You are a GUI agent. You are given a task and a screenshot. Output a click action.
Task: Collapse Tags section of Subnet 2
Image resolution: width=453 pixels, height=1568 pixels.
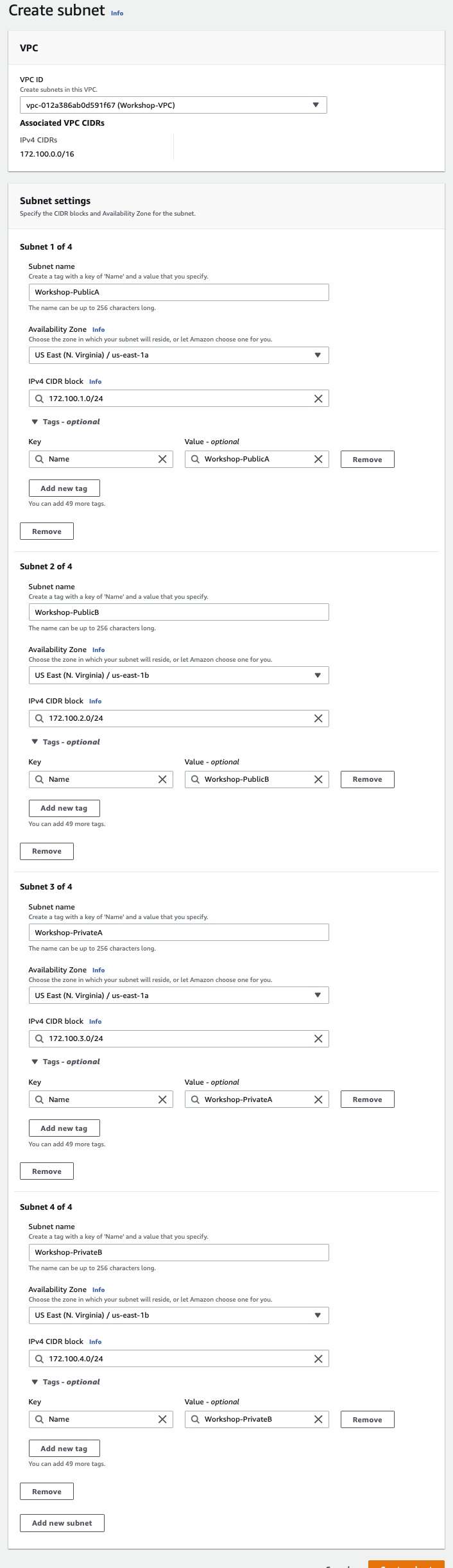(x=65, y=742)
